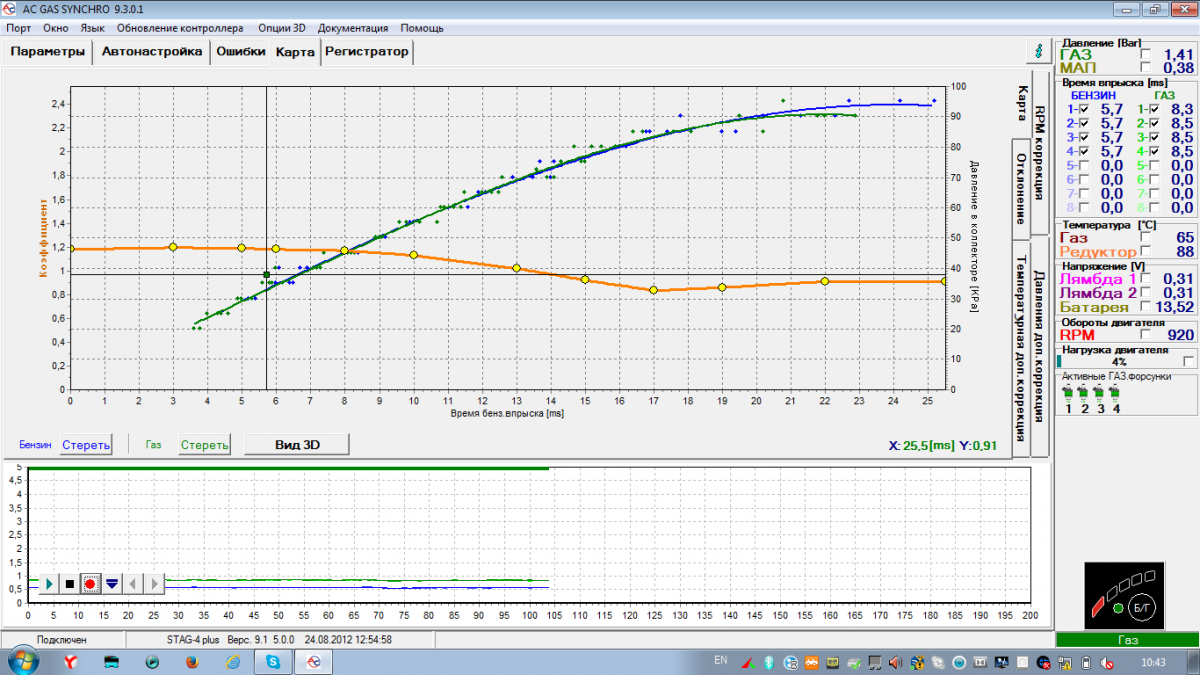Screen dimensions: 1200x675
Task: Click the blue down-triangle recorder icon
Action: (112, 583)
